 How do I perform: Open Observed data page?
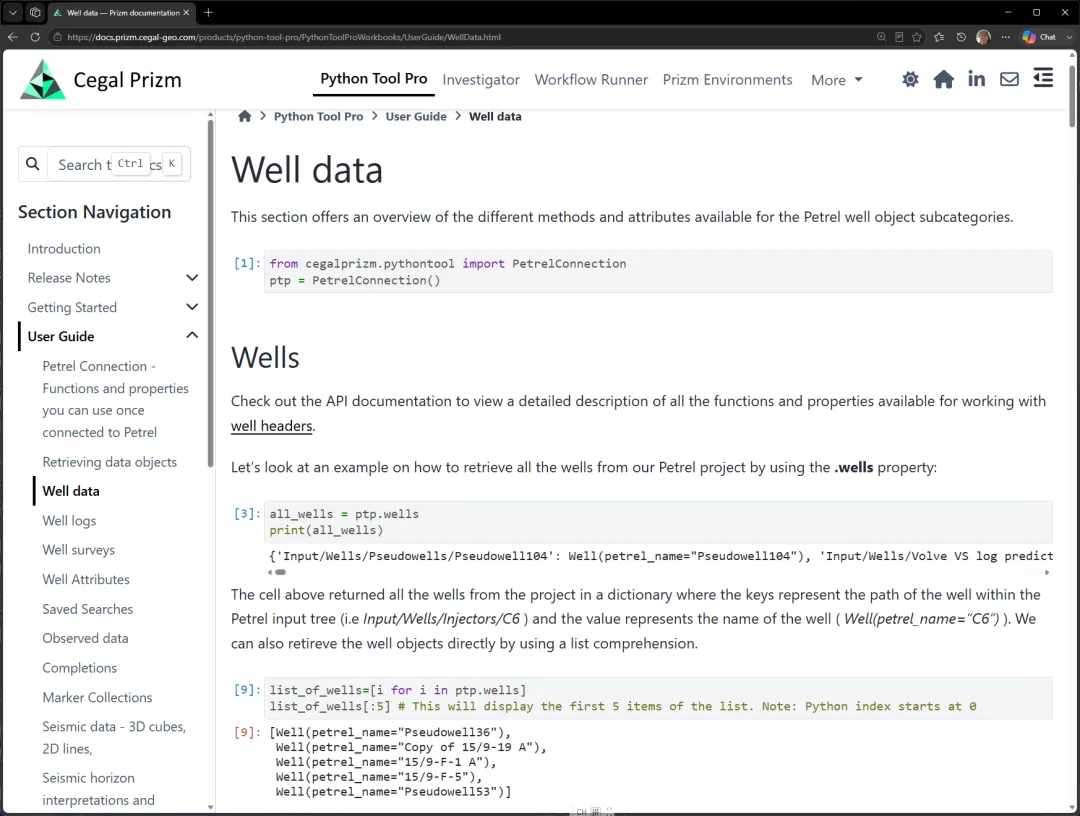point(85,638)
